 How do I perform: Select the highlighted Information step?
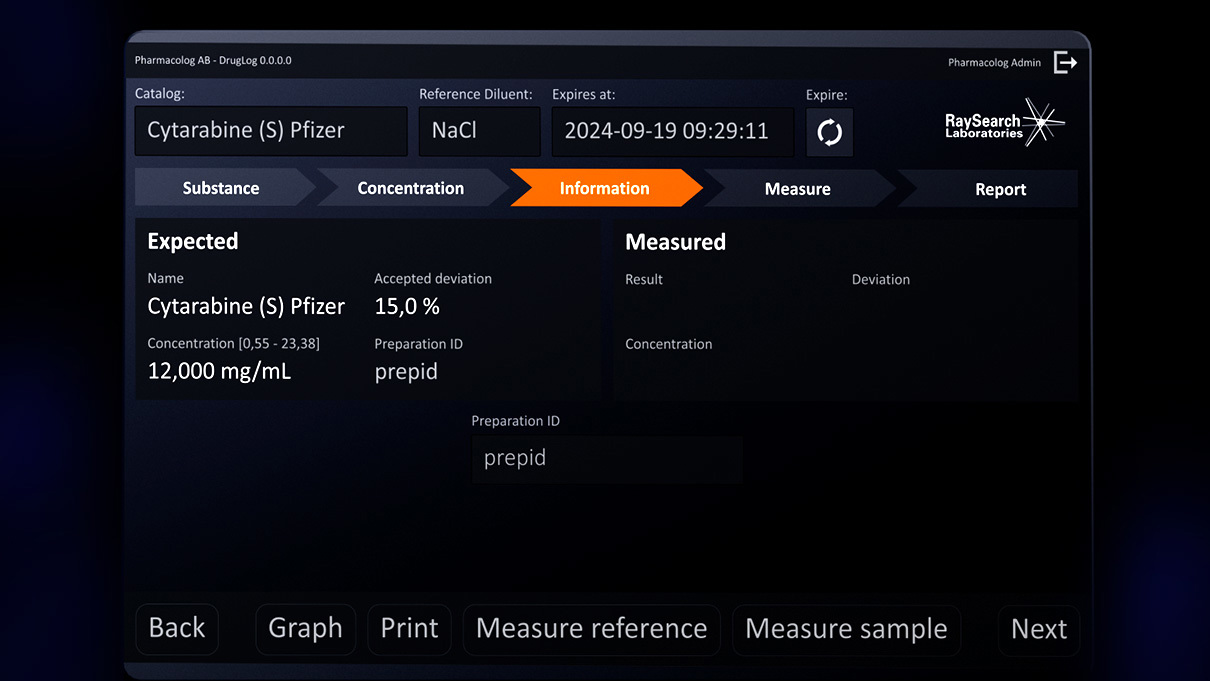click(604, 188)
